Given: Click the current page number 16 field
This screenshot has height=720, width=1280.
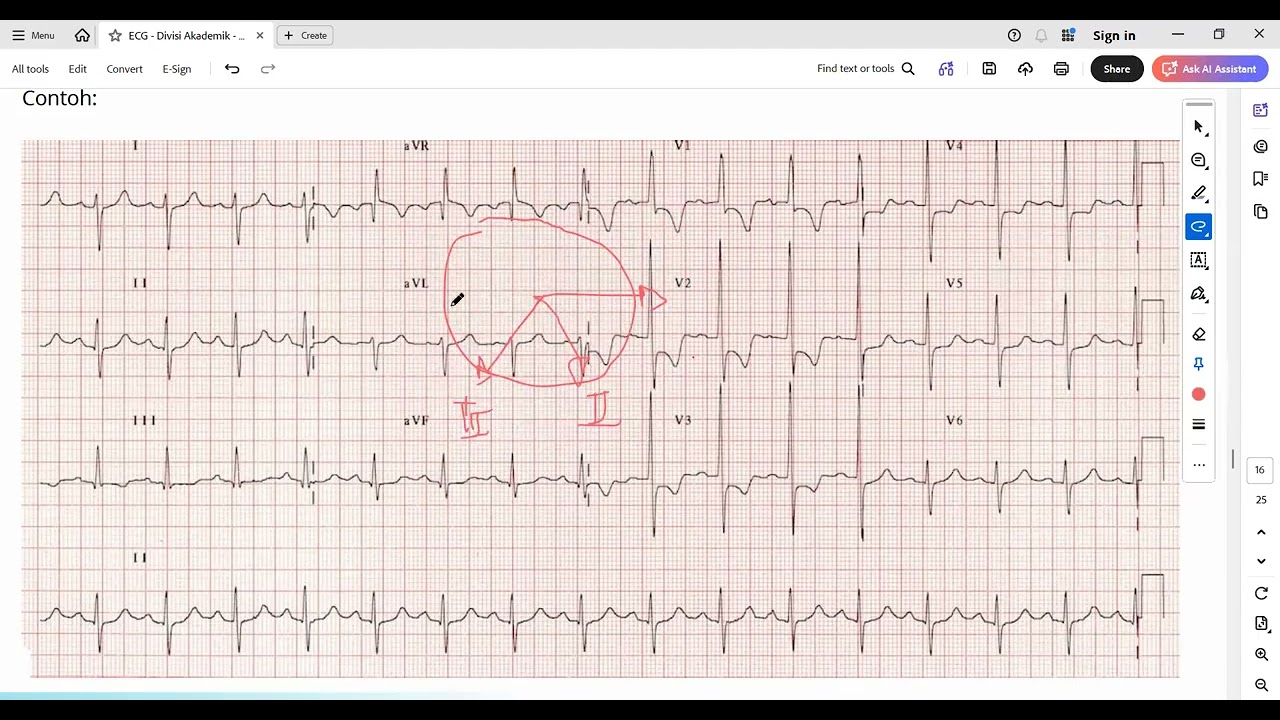Looking at the screenshot, I should 1260,470.
